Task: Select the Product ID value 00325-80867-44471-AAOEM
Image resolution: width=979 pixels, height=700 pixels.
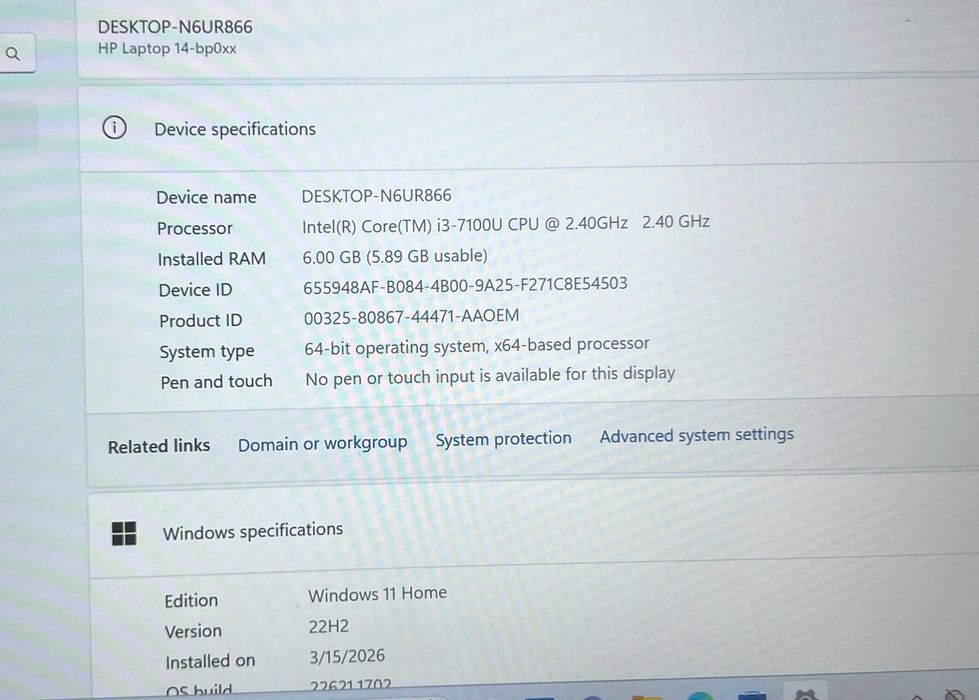Action: pos(411,317)
